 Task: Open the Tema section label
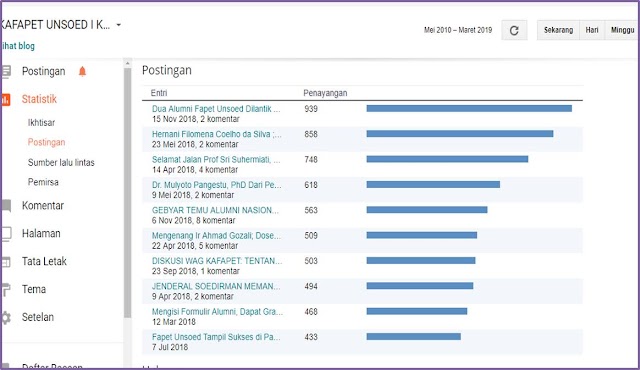tap(34, 289)
